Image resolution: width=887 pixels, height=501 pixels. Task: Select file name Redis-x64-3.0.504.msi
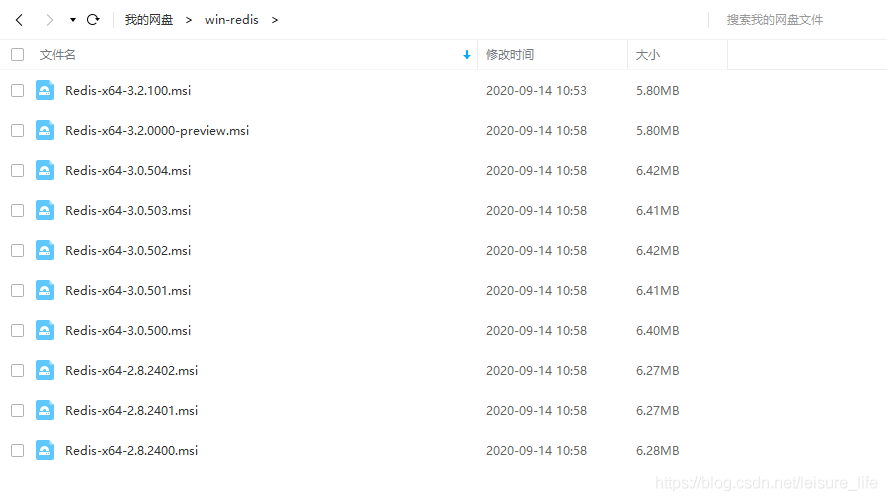tap(128, 171)
